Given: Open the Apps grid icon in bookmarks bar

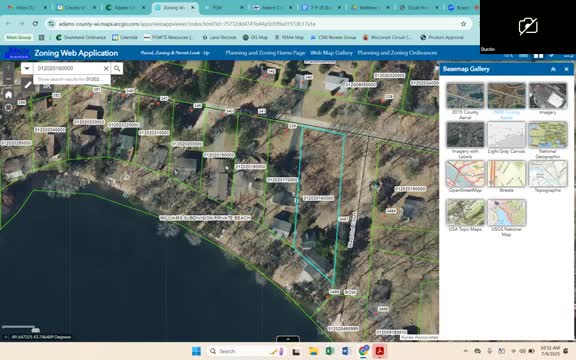Looking at the screenshot, I should coord(42,37).
